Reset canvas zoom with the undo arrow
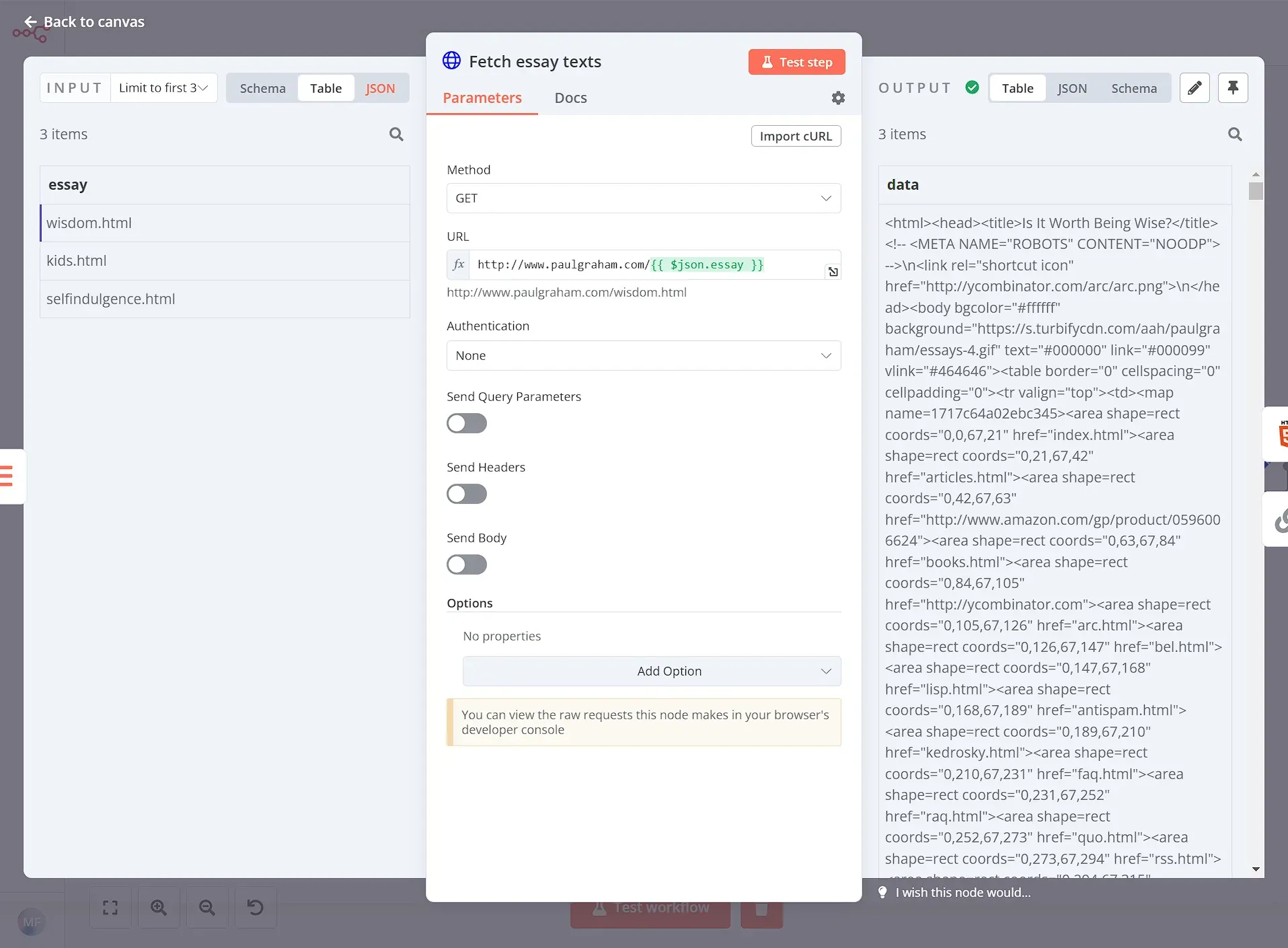1288x948 pixels. click(254, 907)
